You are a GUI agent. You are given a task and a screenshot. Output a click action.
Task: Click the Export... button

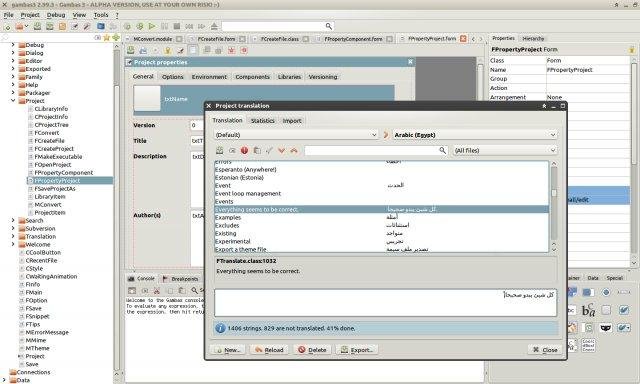point(357,350)
